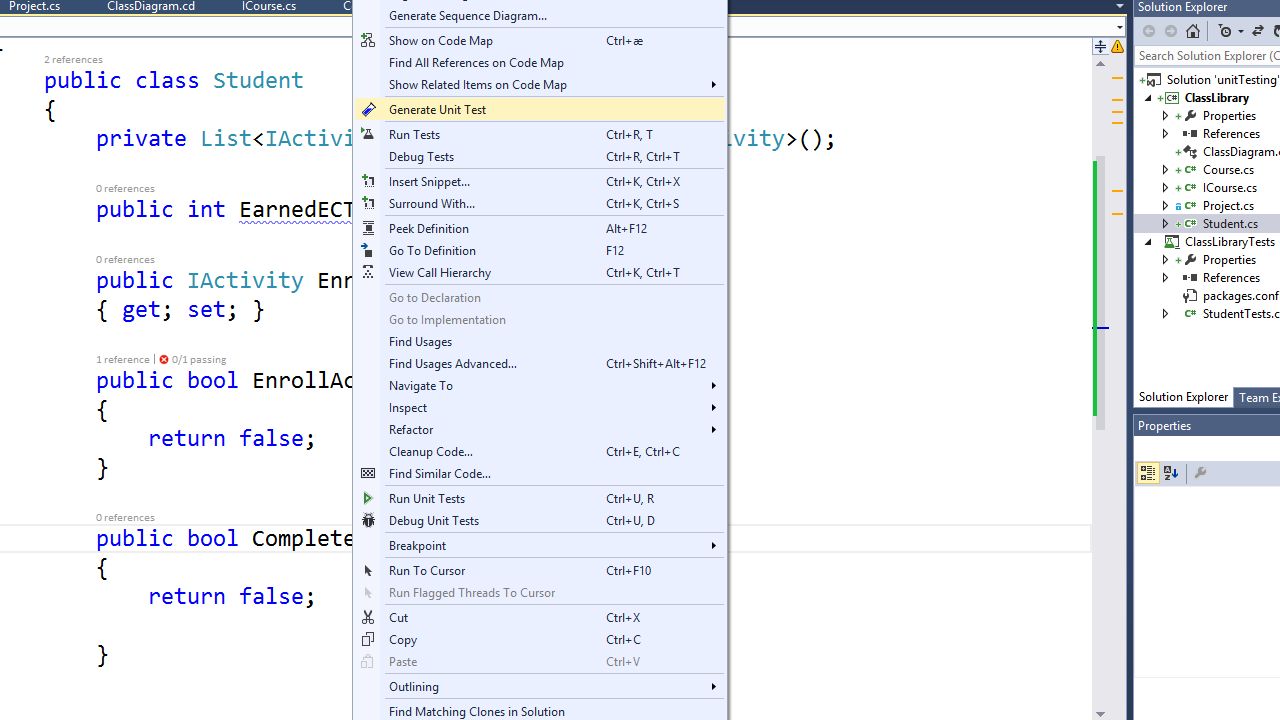Open the Breakpoint submenu
The height and width of the screenshot is (720, 1280).
point(540,546)
